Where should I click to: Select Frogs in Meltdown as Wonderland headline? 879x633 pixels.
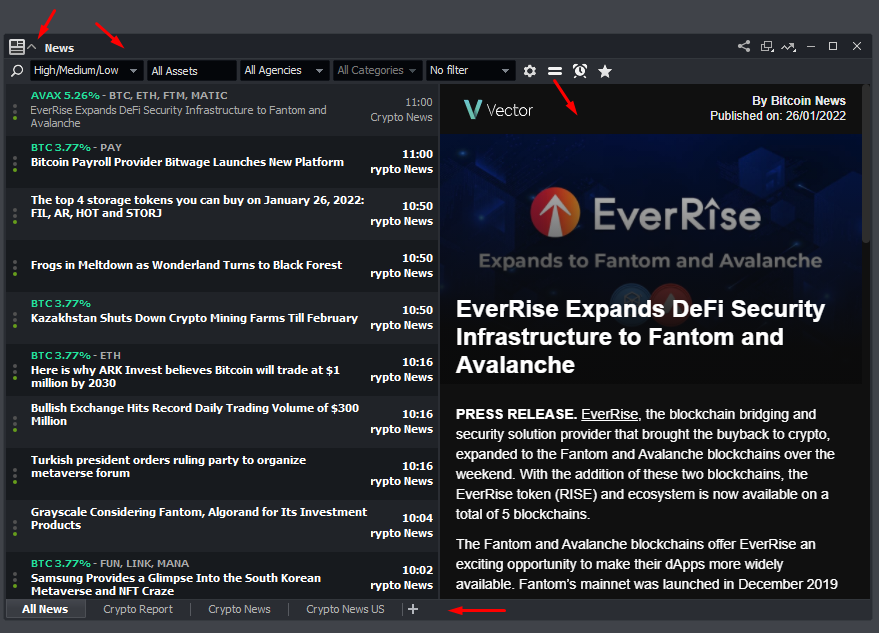tap(186, 265)
